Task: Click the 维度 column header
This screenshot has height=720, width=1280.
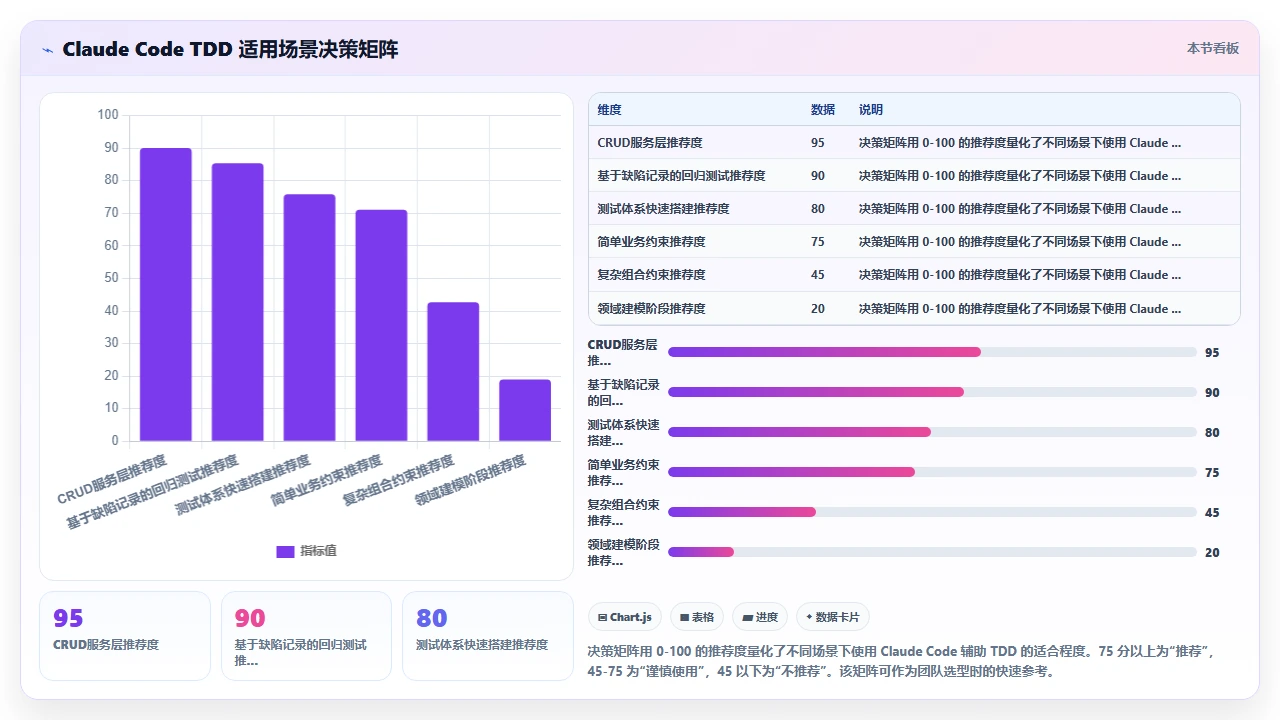Action: point(609,110)
